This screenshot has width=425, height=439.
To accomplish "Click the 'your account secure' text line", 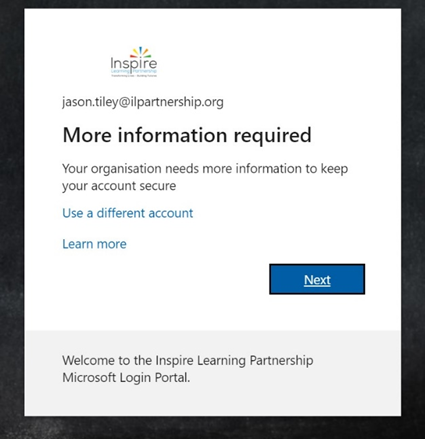I will [x=119, y=186].
